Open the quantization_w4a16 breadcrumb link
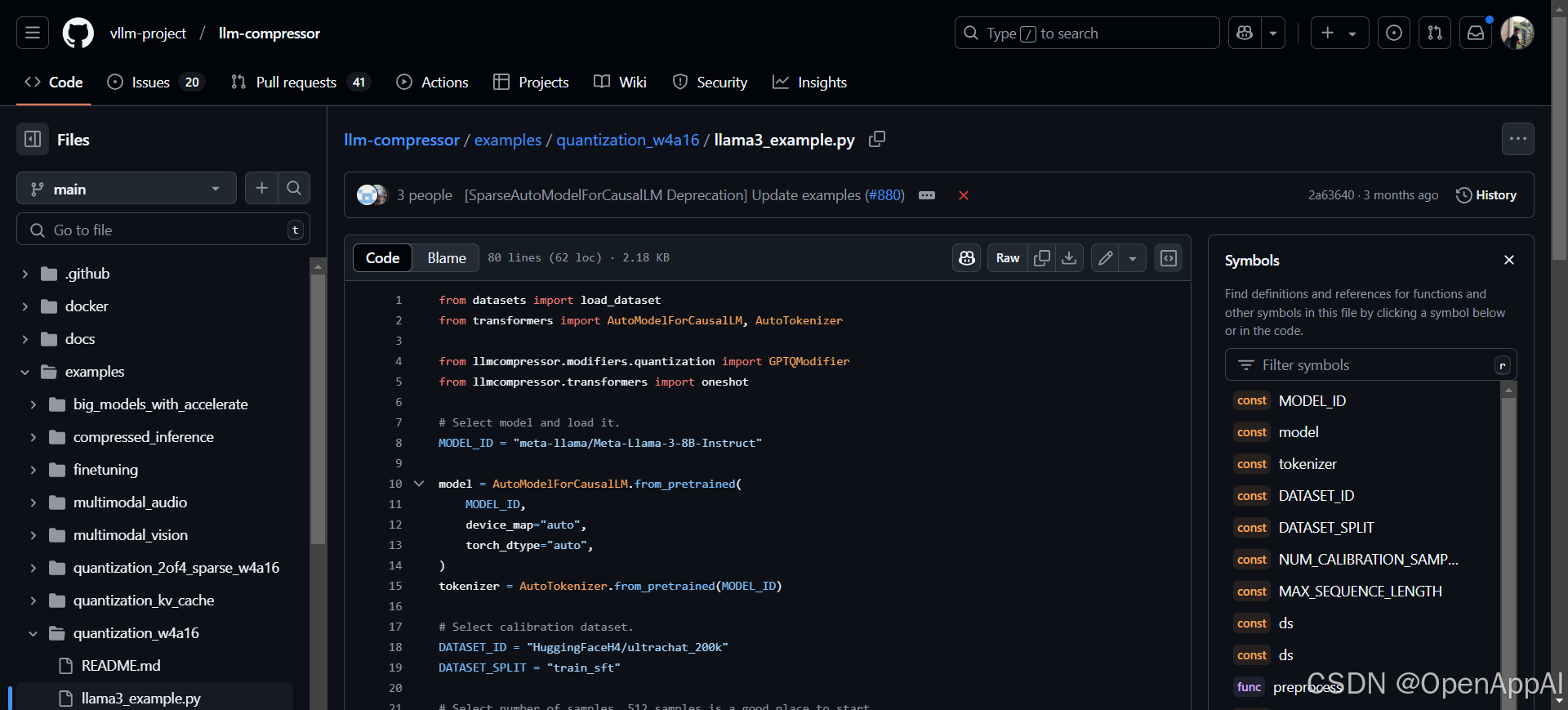1568x710 pixels. (628, 140)
